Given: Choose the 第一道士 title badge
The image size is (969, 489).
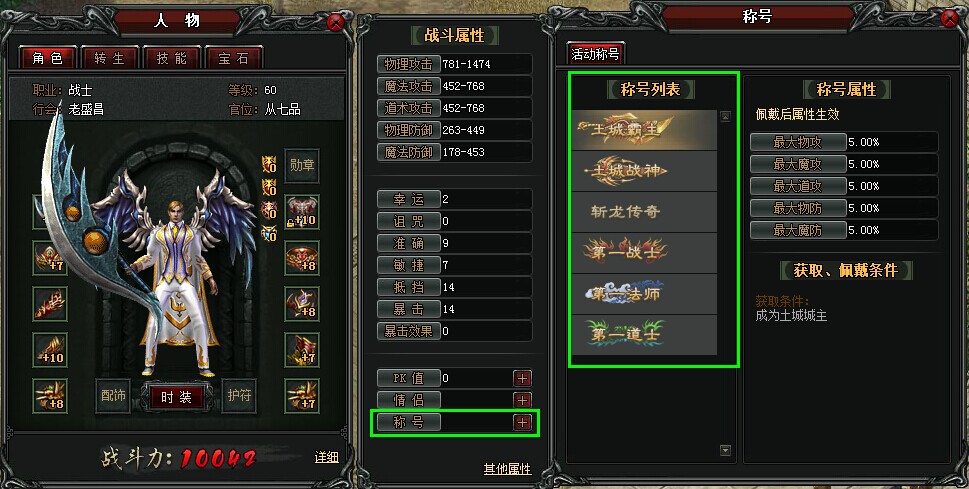Looking at the screenshot, I should coord(644,334).
